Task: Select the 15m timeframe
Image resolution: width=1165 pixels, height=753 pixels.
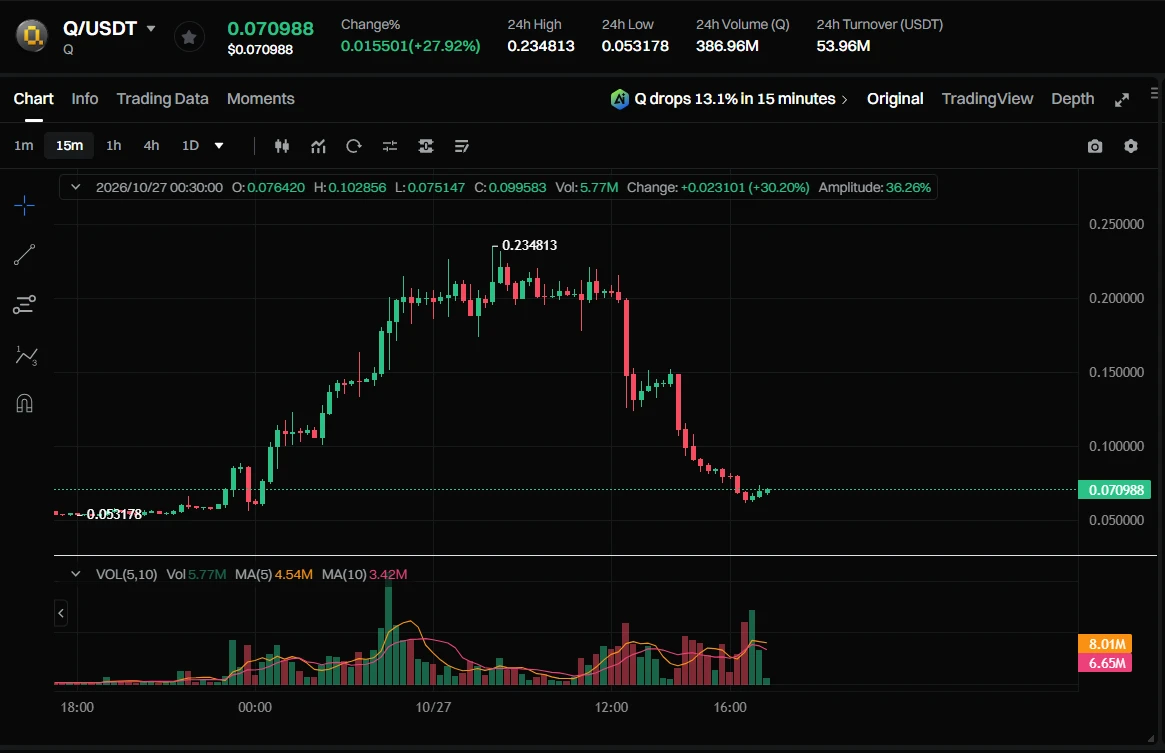Action: click(70, 146)
